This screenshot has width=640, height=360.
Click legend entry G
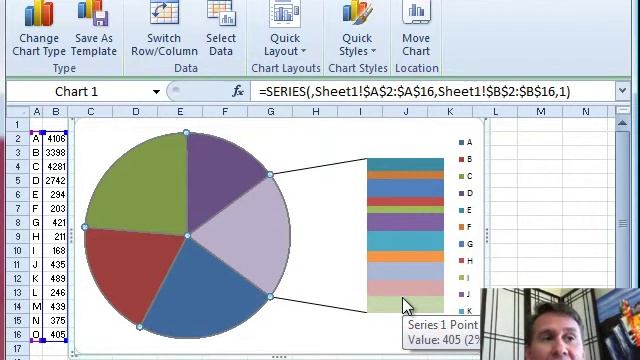click(x=466, y=244)
